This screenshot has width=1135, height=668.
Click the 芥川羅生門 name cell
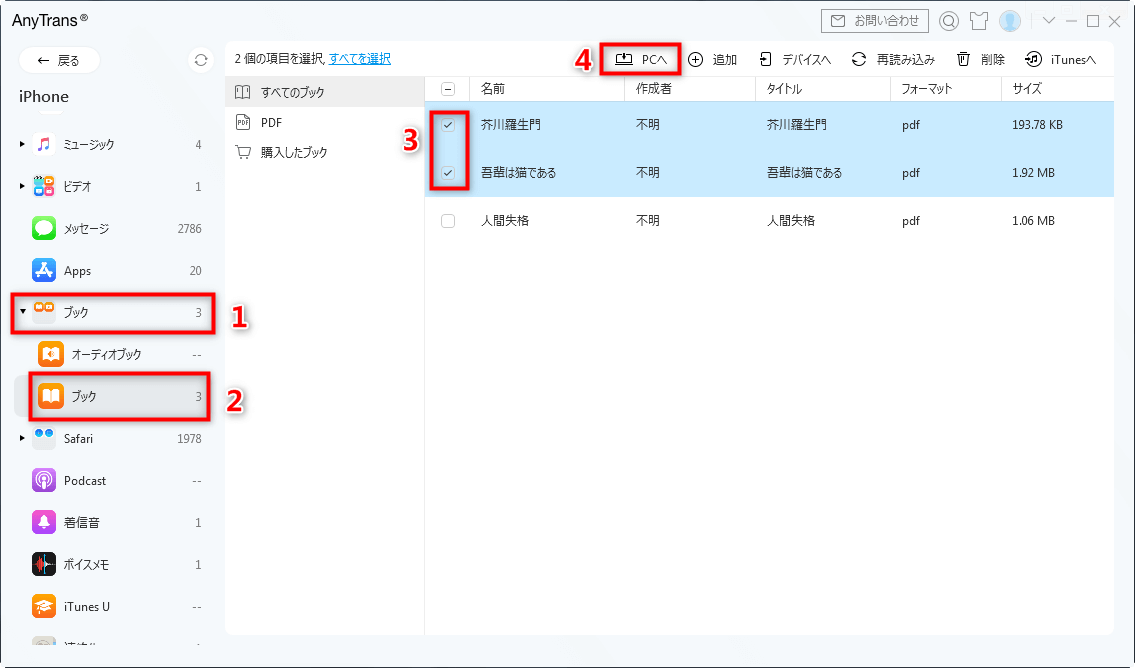coord(510,124)
